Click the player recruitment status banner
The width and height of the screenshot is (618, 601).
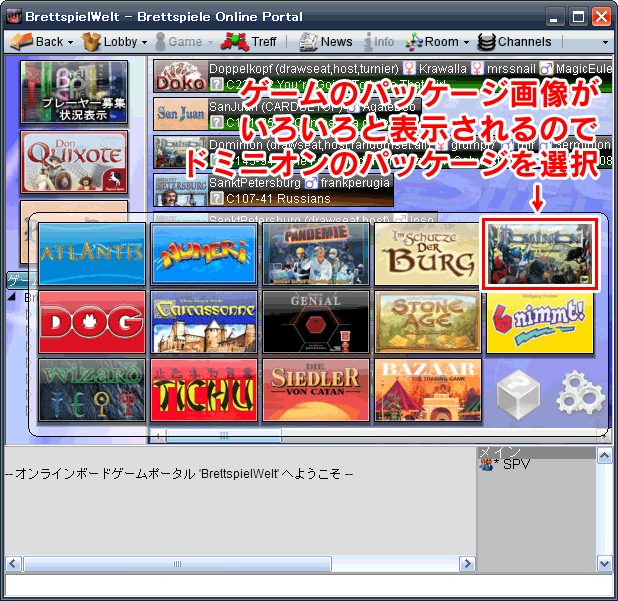74,91
